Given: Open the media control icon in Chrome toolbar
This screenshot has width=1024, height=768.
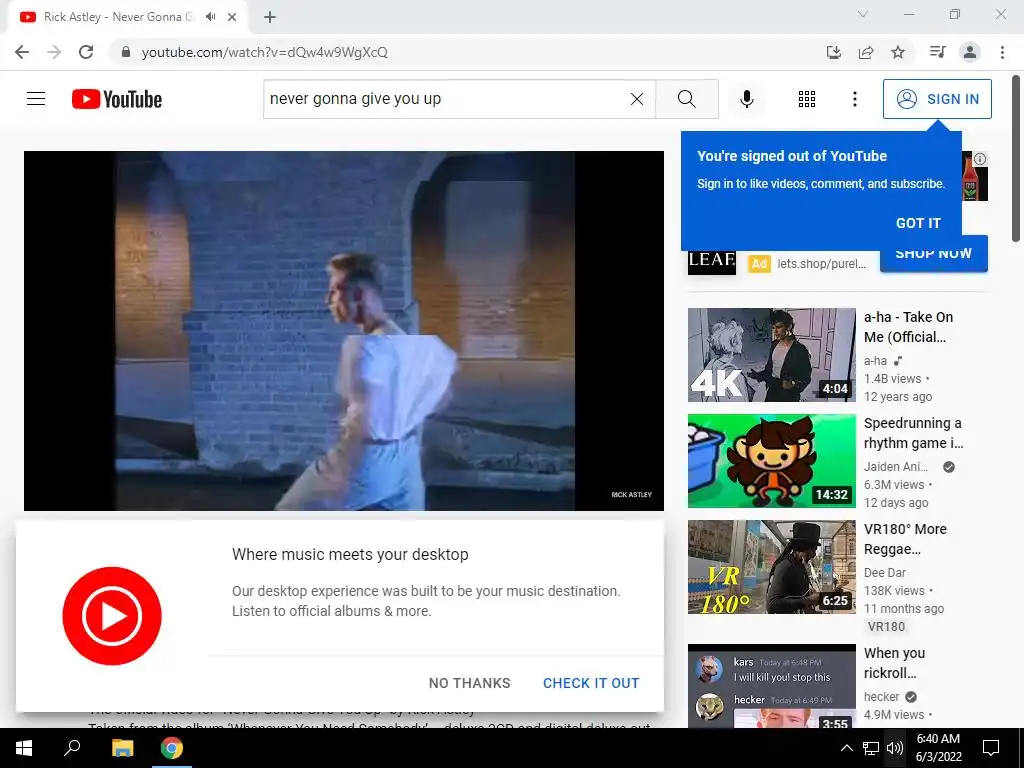Looking at the screenshot, I should [x=937, y=52].
